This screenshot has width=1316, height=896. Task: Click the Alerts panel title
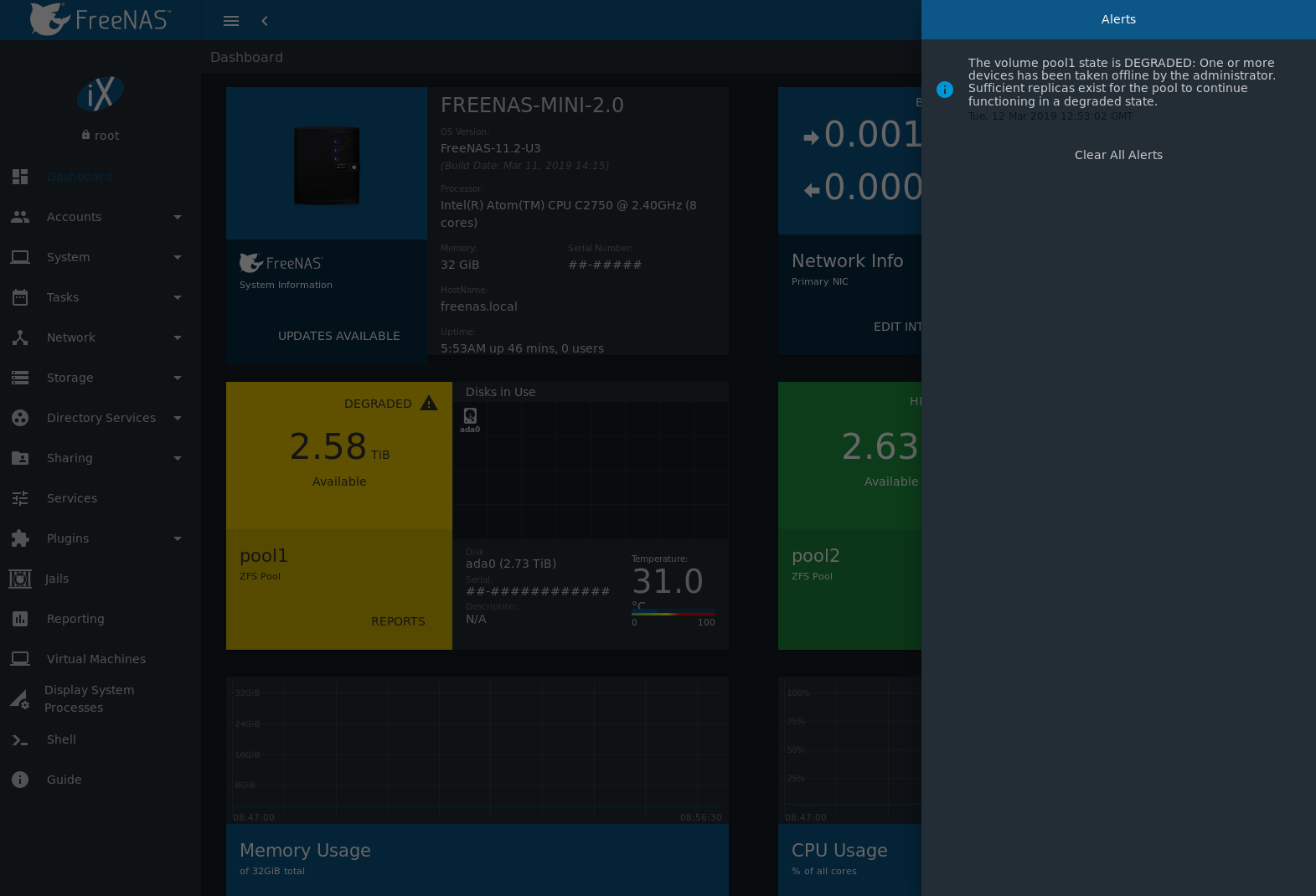pos(1118,19)
